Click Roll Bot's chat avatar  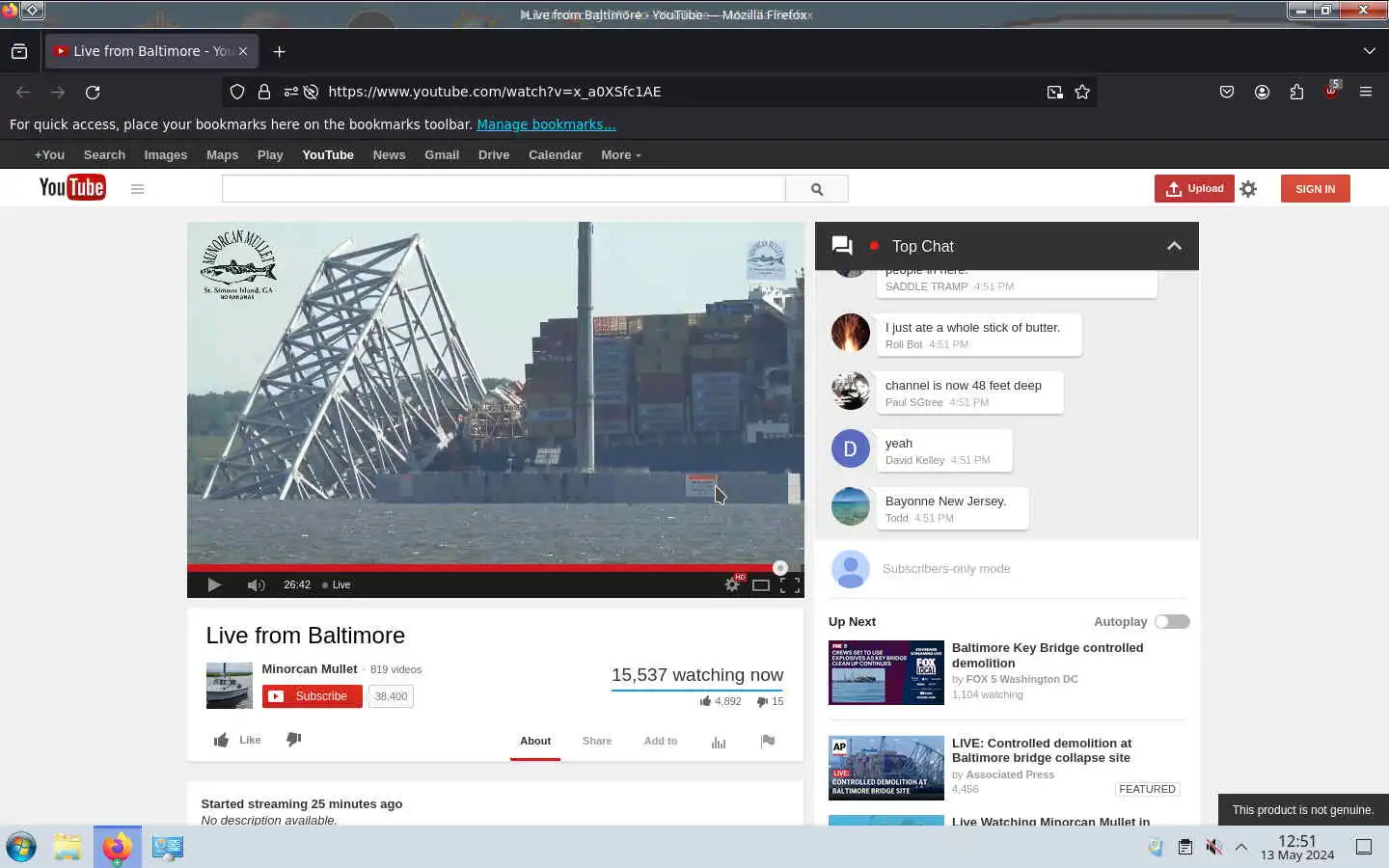[x=851, y=333]
